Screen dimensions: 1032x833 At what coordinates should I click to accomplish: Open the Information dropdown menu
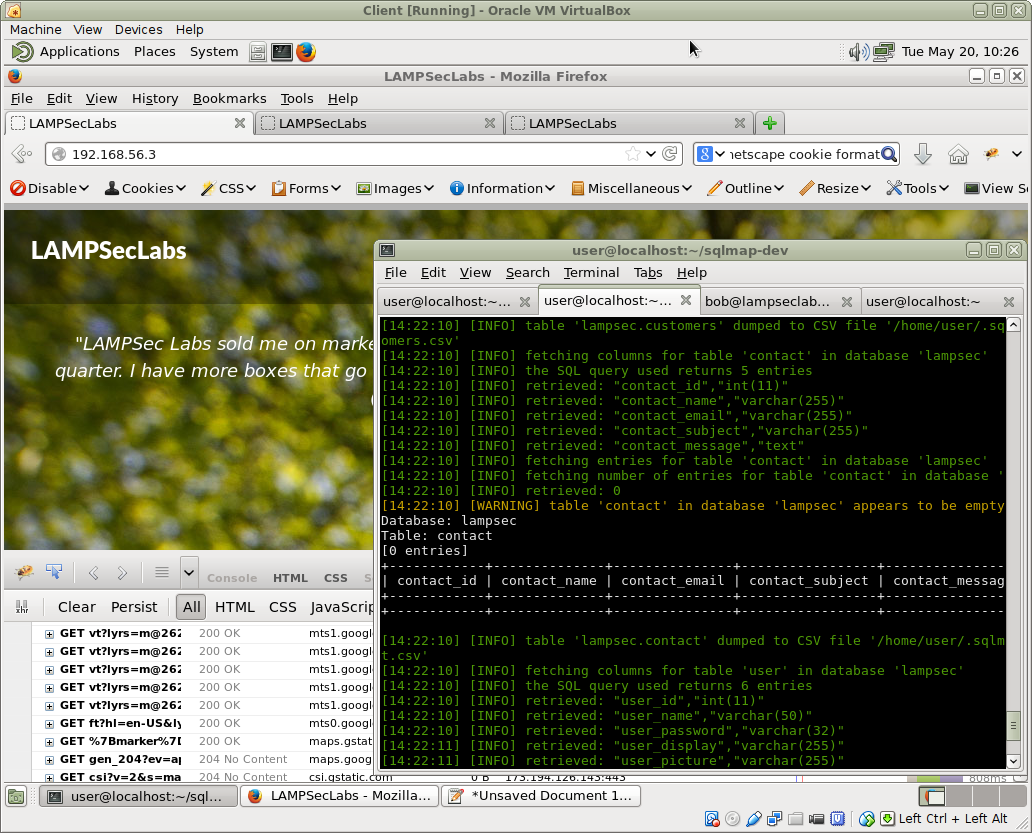pyautogui.click(x=502, y=188)
